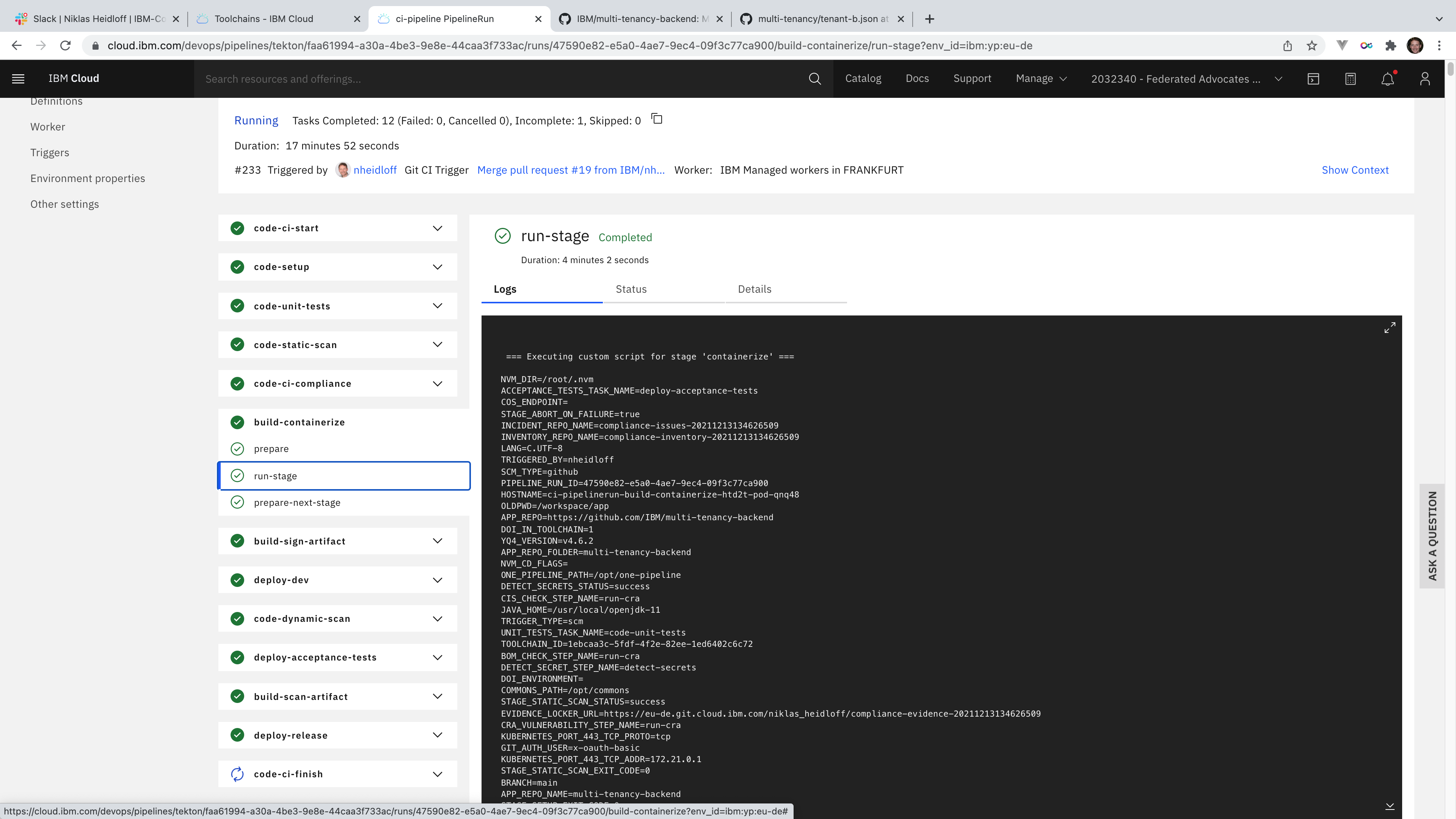Click the Show Context link

pos(1355,170)
